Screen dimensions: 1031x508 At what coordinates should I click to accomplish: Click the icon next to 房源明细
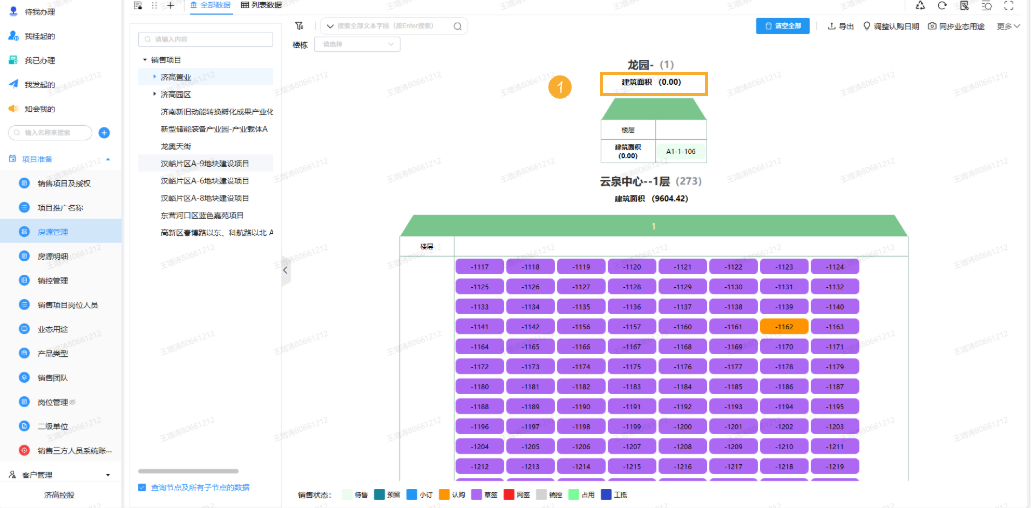coord(24,256)
